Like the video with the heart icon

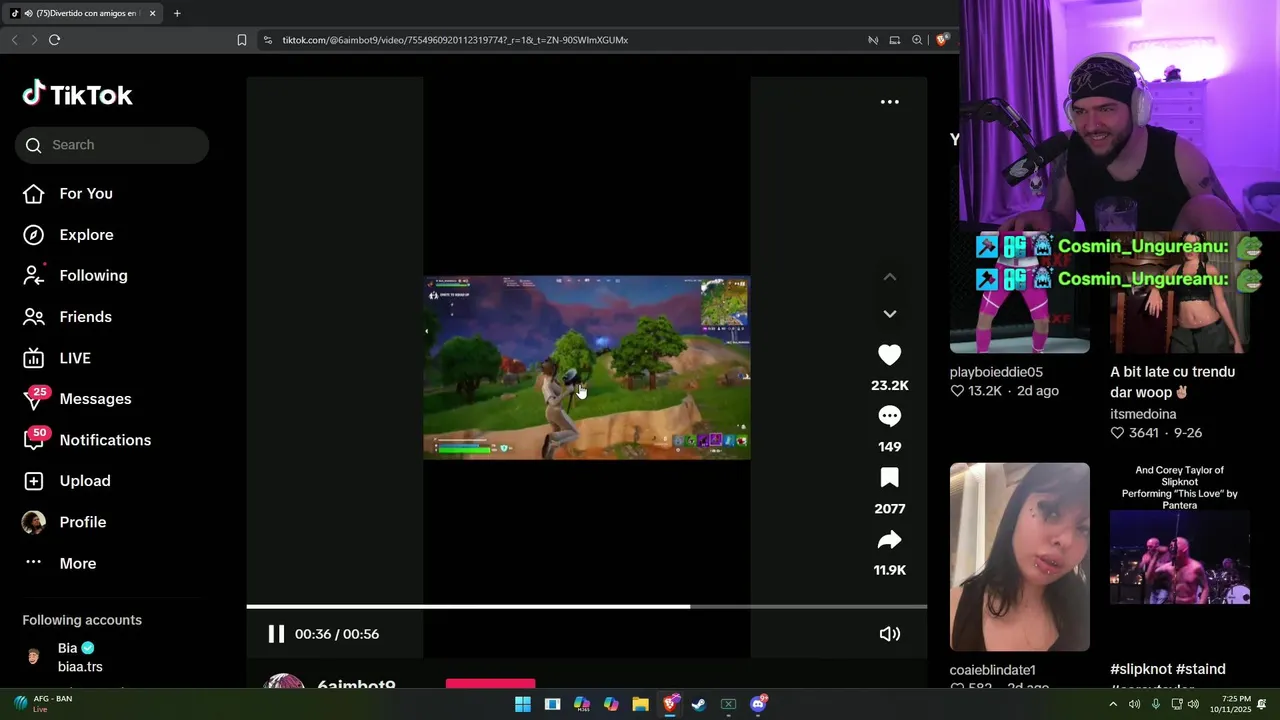click(889, 355)
